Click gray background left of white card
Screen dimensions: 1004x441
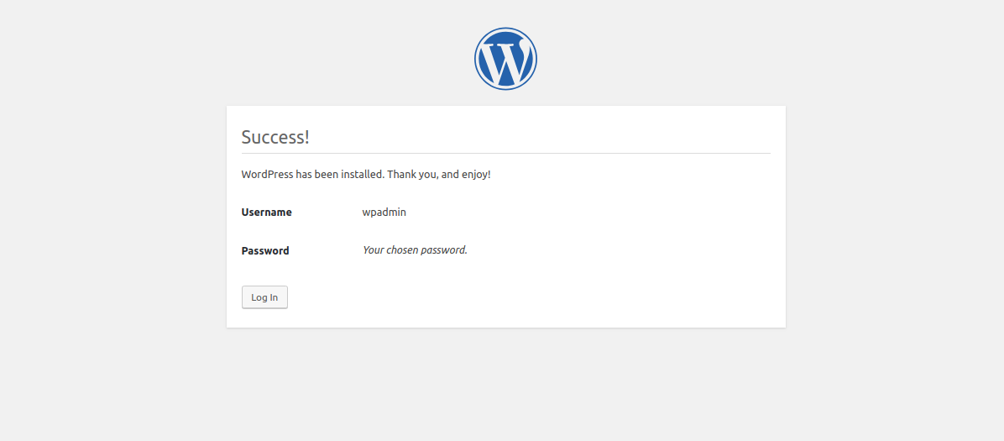coord(113,218)
